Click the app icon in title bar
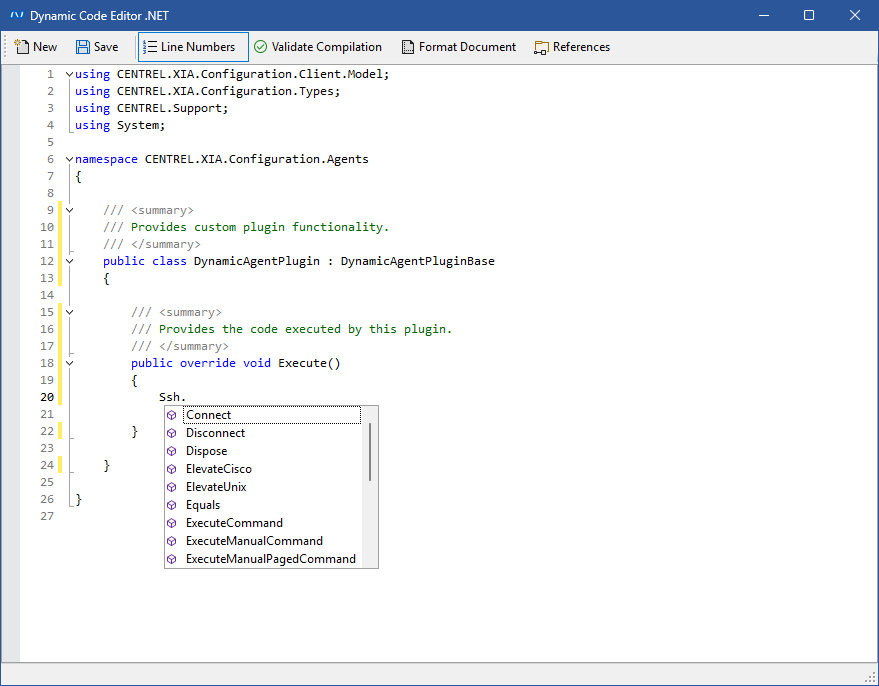The width and height of the screenshot is (879, 686). (17, 15)
